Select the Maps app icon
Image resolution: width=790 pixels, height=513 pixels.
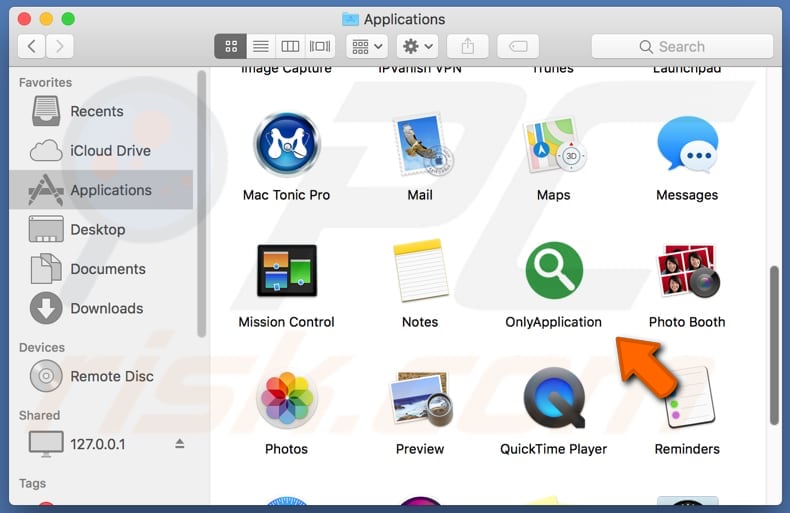554,145
